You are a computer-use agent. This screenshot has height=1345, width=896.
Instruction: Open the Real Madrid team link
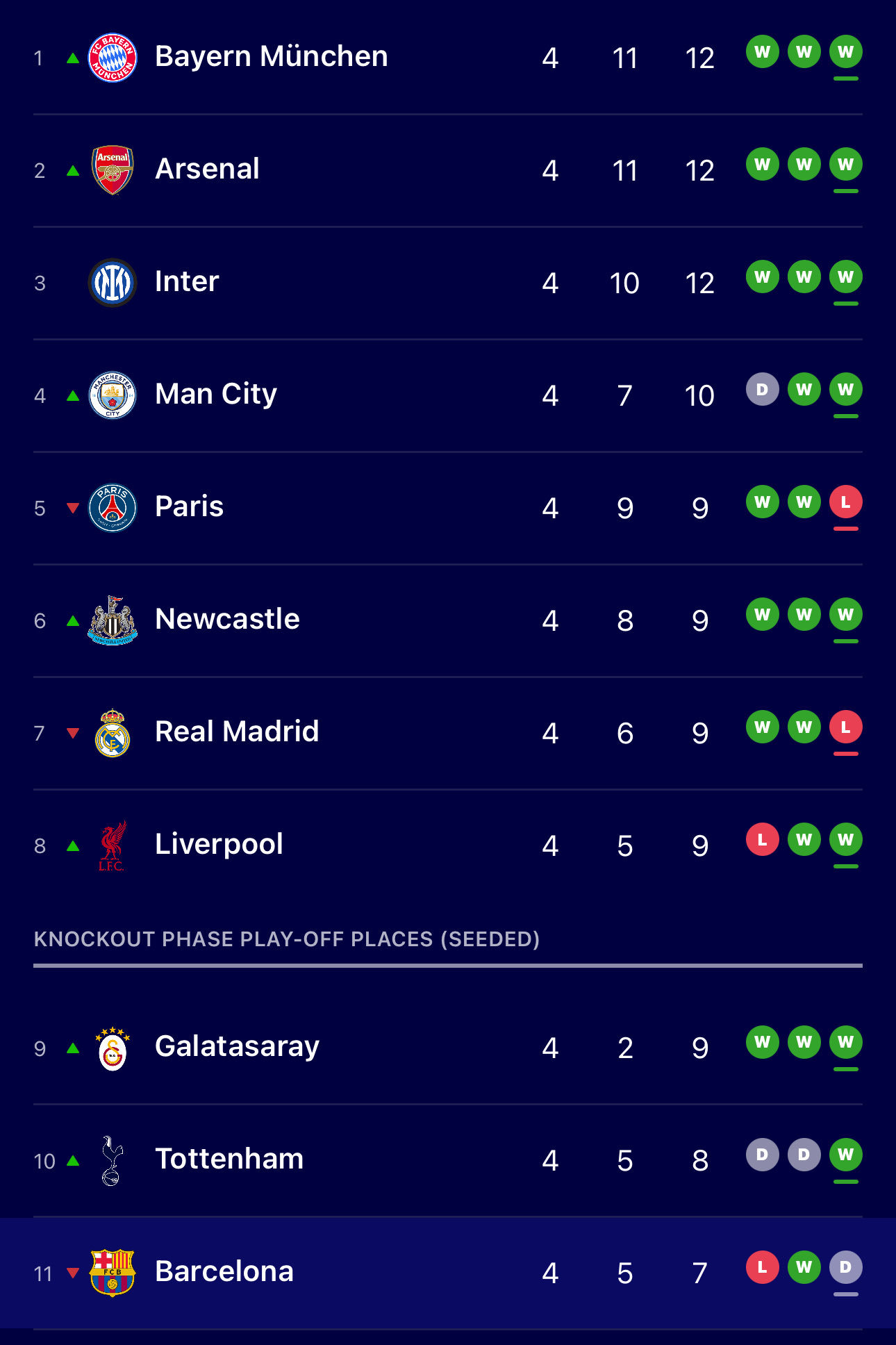coord(237,732)
